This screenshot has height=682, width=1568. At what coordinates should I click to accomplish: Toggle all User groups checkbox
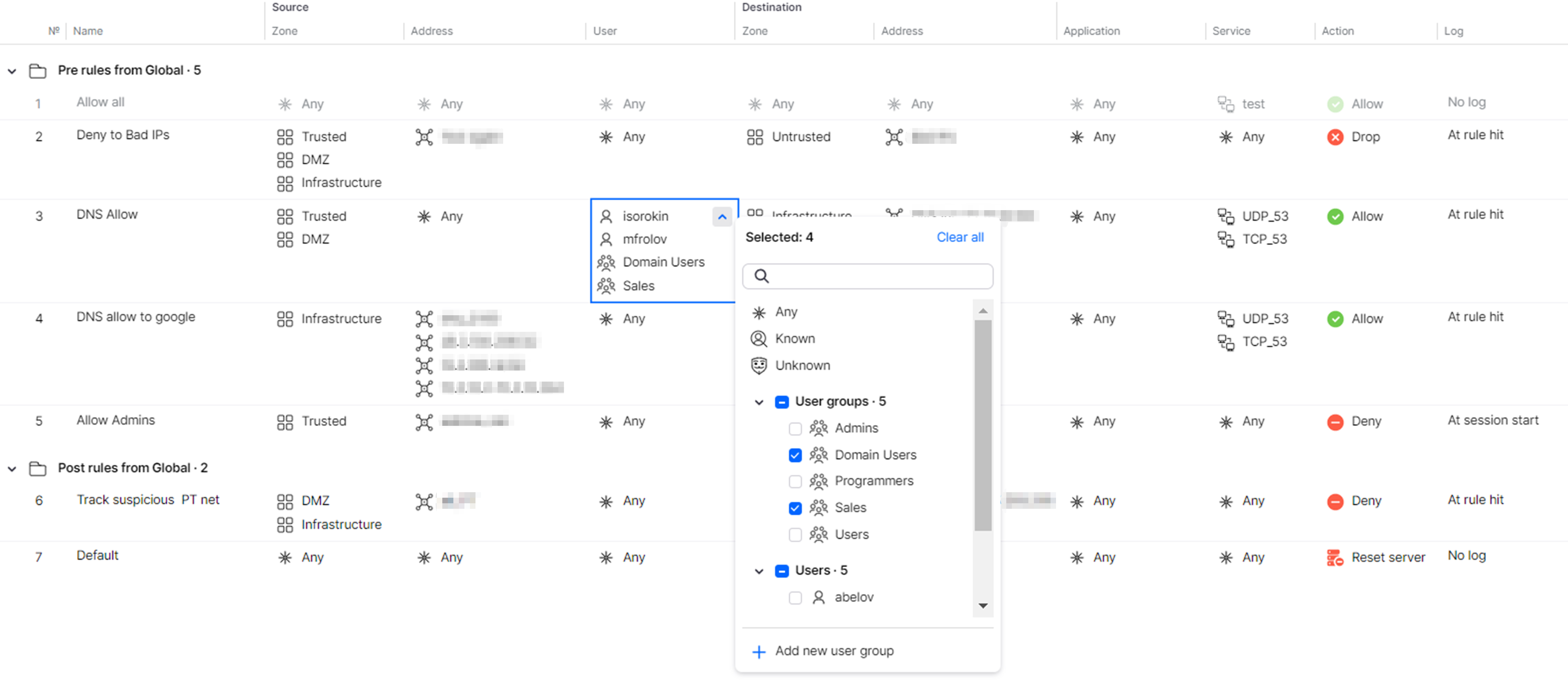pyautogui.click(x=782, y=402)
